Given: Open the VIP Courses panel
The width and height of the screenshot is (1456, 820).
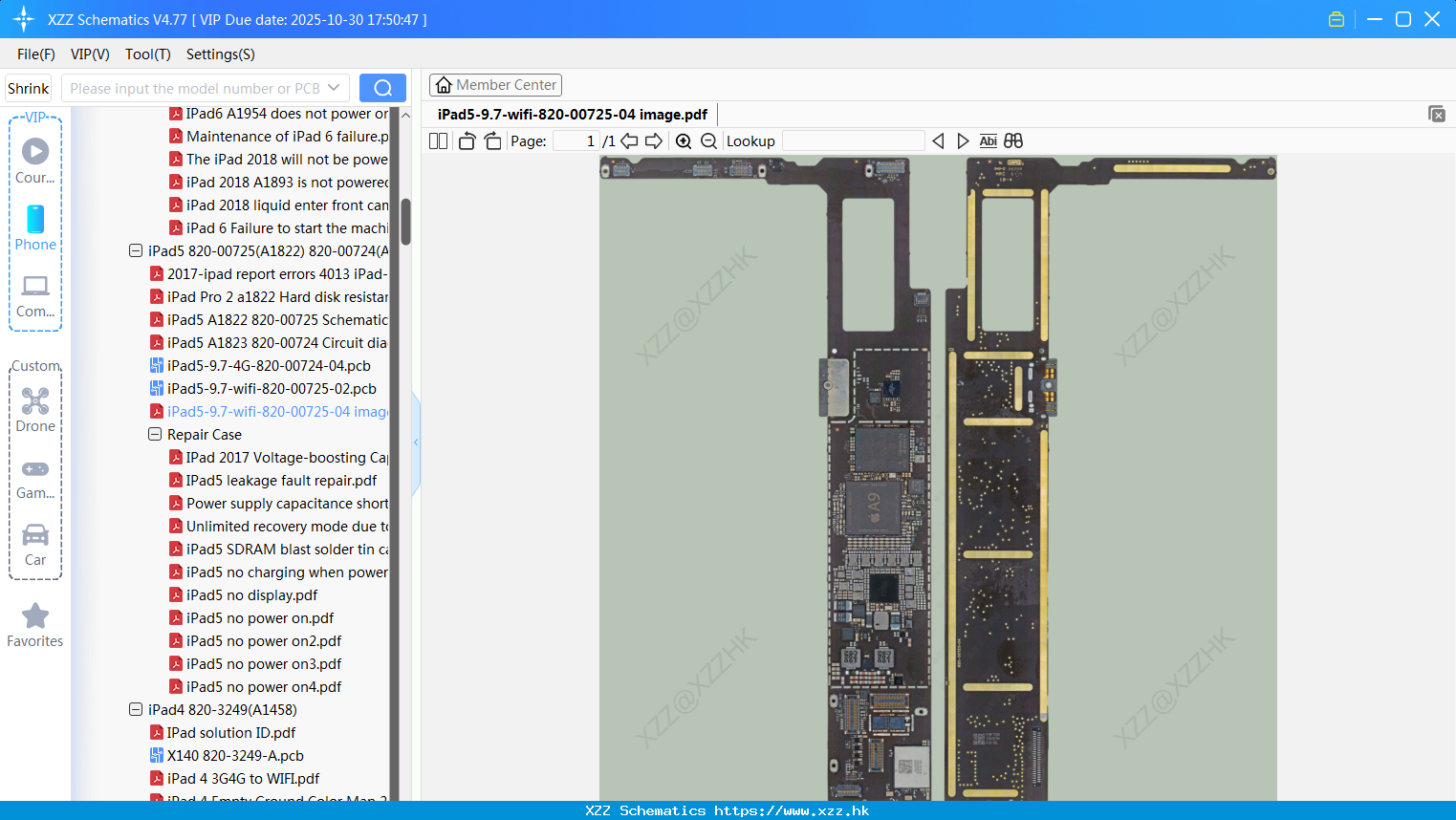Looking at the screenshot, I should point(35,161).
